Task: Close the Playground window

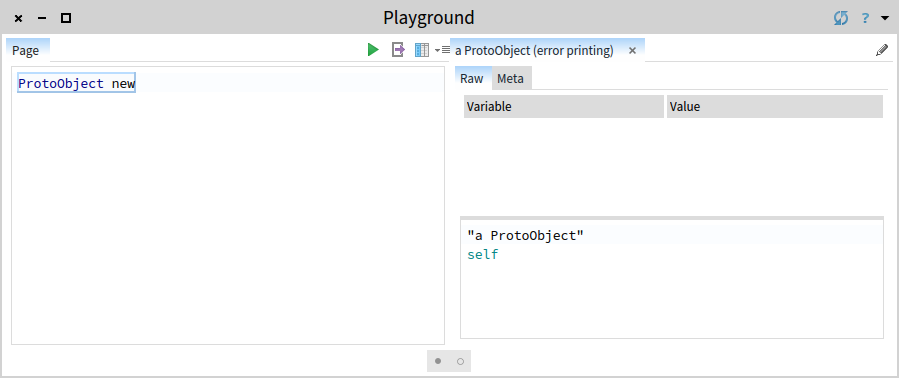Action: pyautogui.click(x=18, y=18)
